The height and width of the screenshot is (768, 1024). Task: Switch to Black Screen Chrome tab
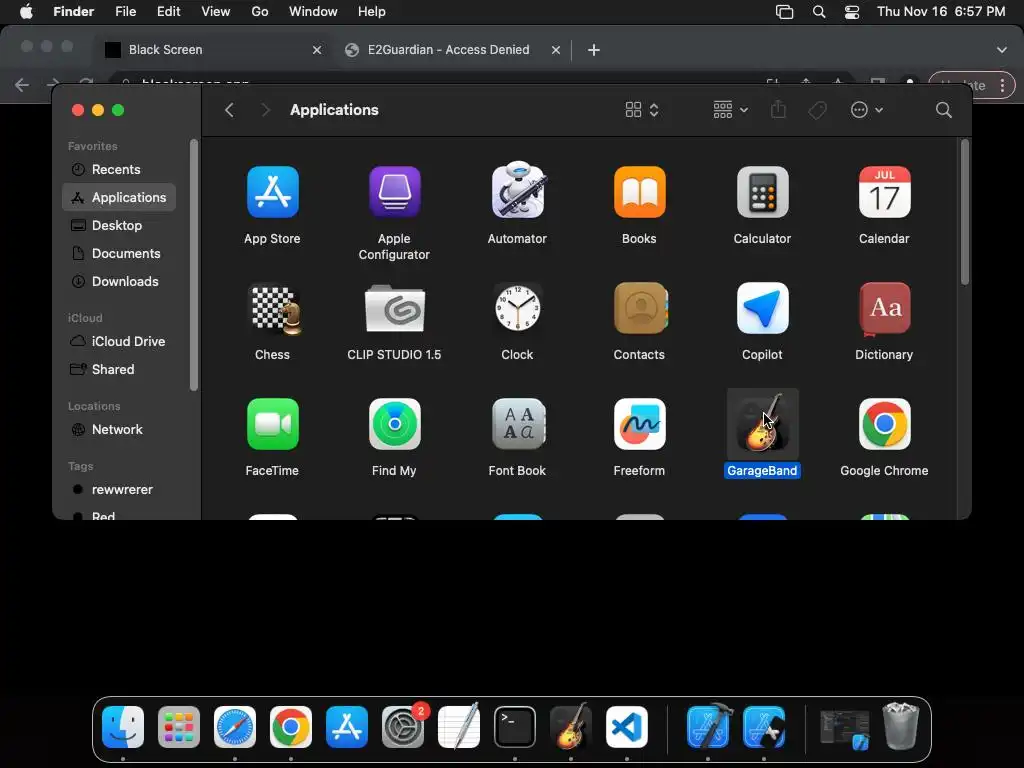pos(212,50)
